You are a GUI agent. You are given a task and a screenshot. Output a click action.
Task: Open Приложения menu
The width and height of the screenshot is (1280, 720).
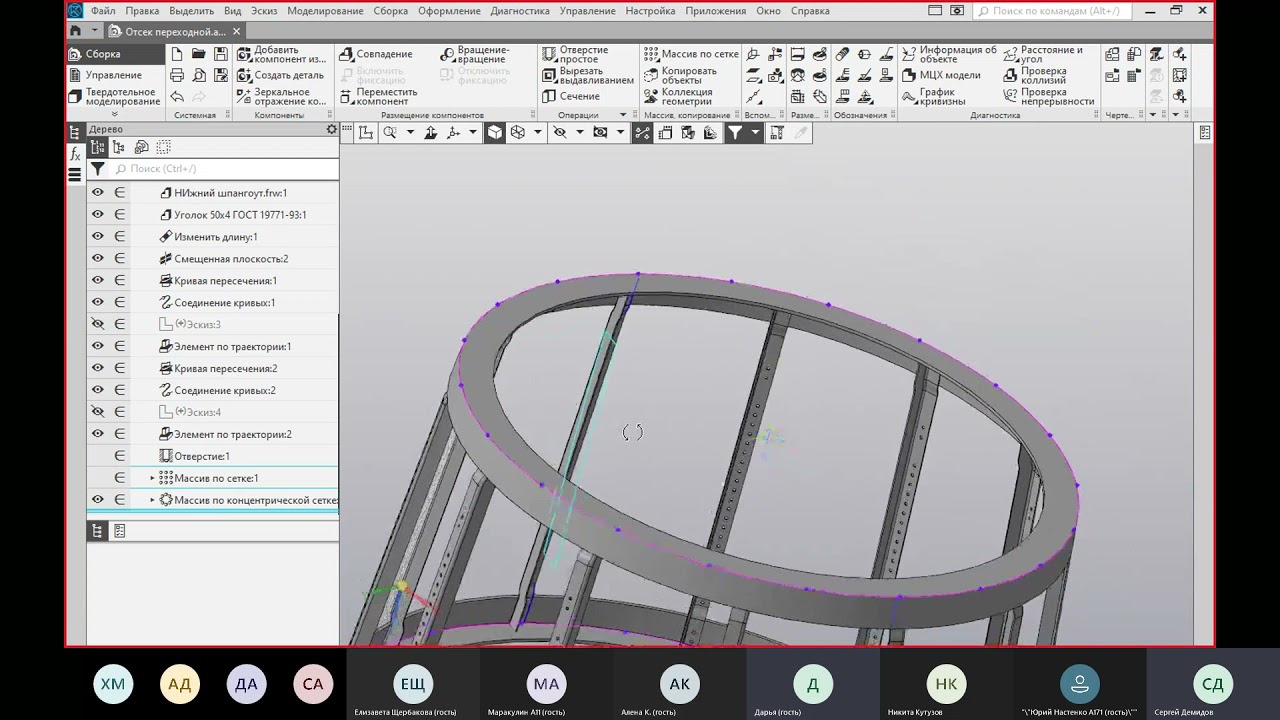pyautogui.click(x=716, y=11)
